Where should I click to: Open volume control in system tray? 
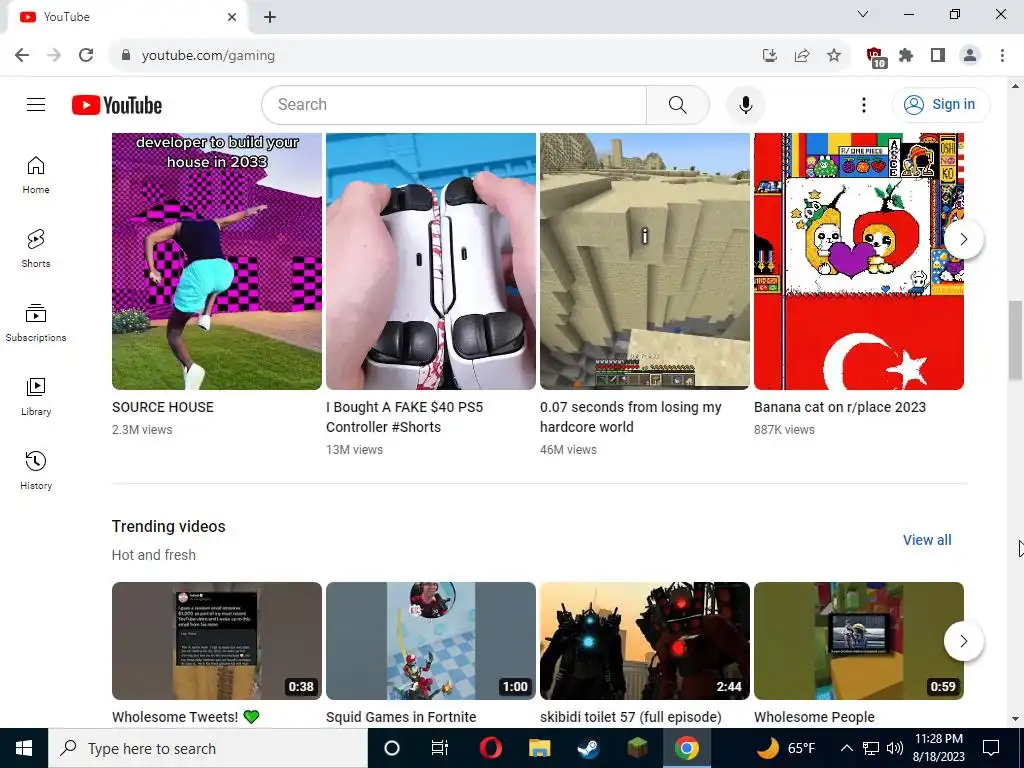(x=895, y=748)
